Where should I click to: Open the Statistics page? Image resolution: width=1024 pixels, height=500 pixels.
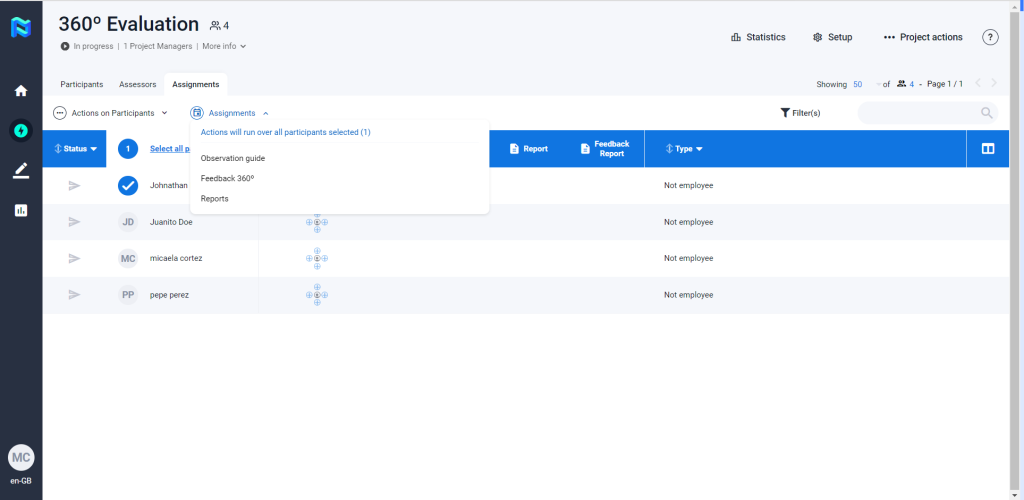[758, 37]
